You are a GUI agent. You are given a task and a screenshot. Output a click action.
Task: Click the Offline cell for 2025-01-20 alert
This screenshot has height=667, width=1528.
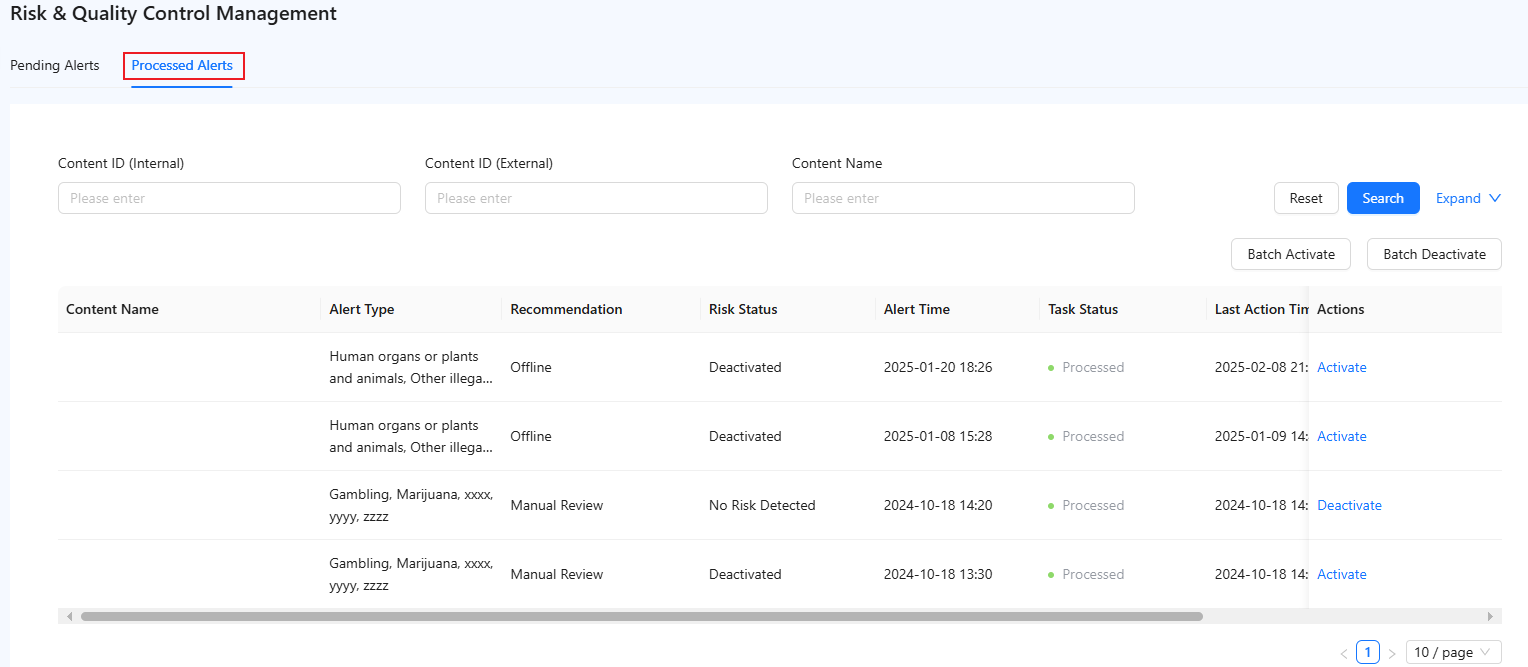[x=531, y=367]
